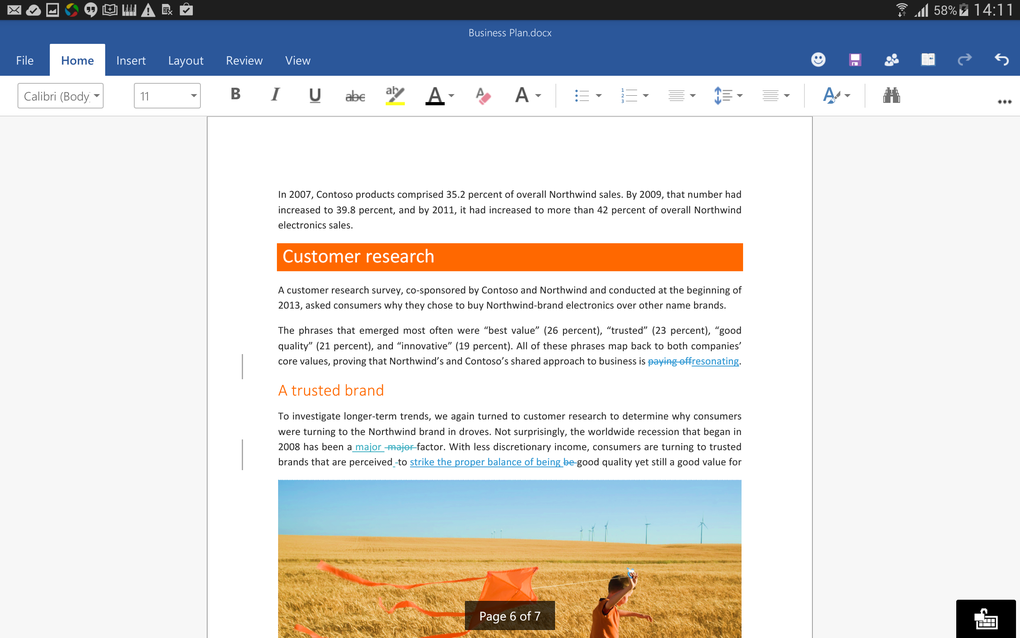Open the Share people icon
The width and height of the screenshot is (1020, 638).
[891, 59]
